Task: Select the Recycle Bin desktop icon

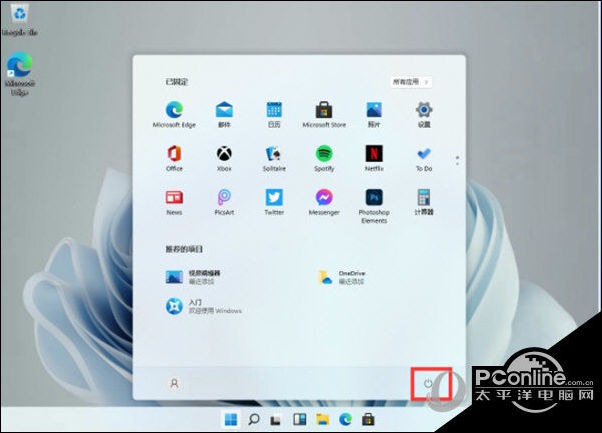Action: point(20,21)
